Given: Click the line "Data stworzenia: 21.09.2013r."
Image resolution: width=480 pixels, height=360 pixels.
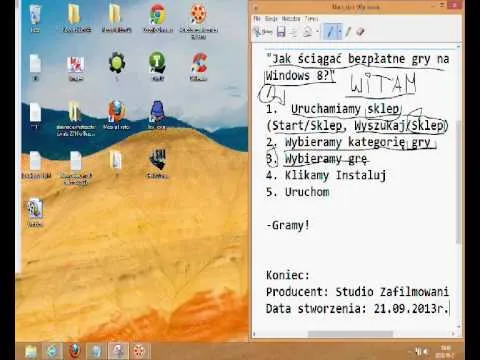Looking at the screenshot, I should (x=357, y=309).
